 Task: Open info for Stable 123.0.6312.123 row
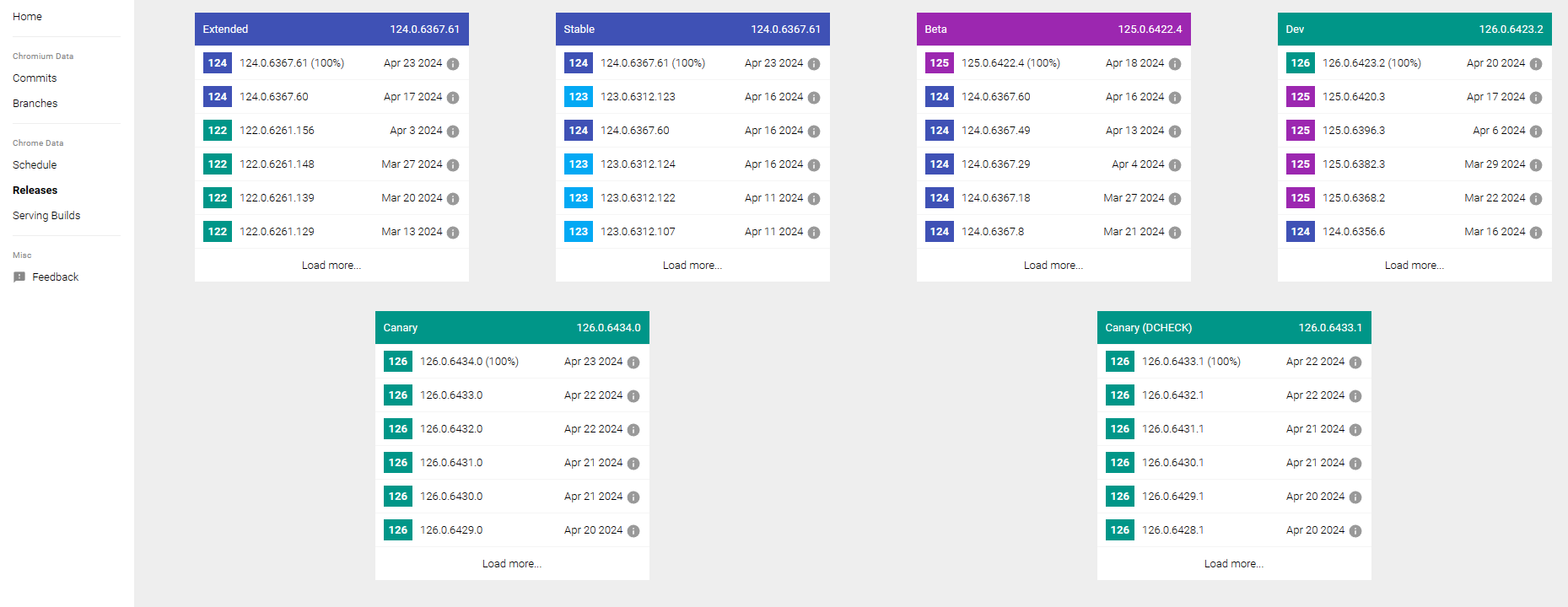click(x=814, y=98)
